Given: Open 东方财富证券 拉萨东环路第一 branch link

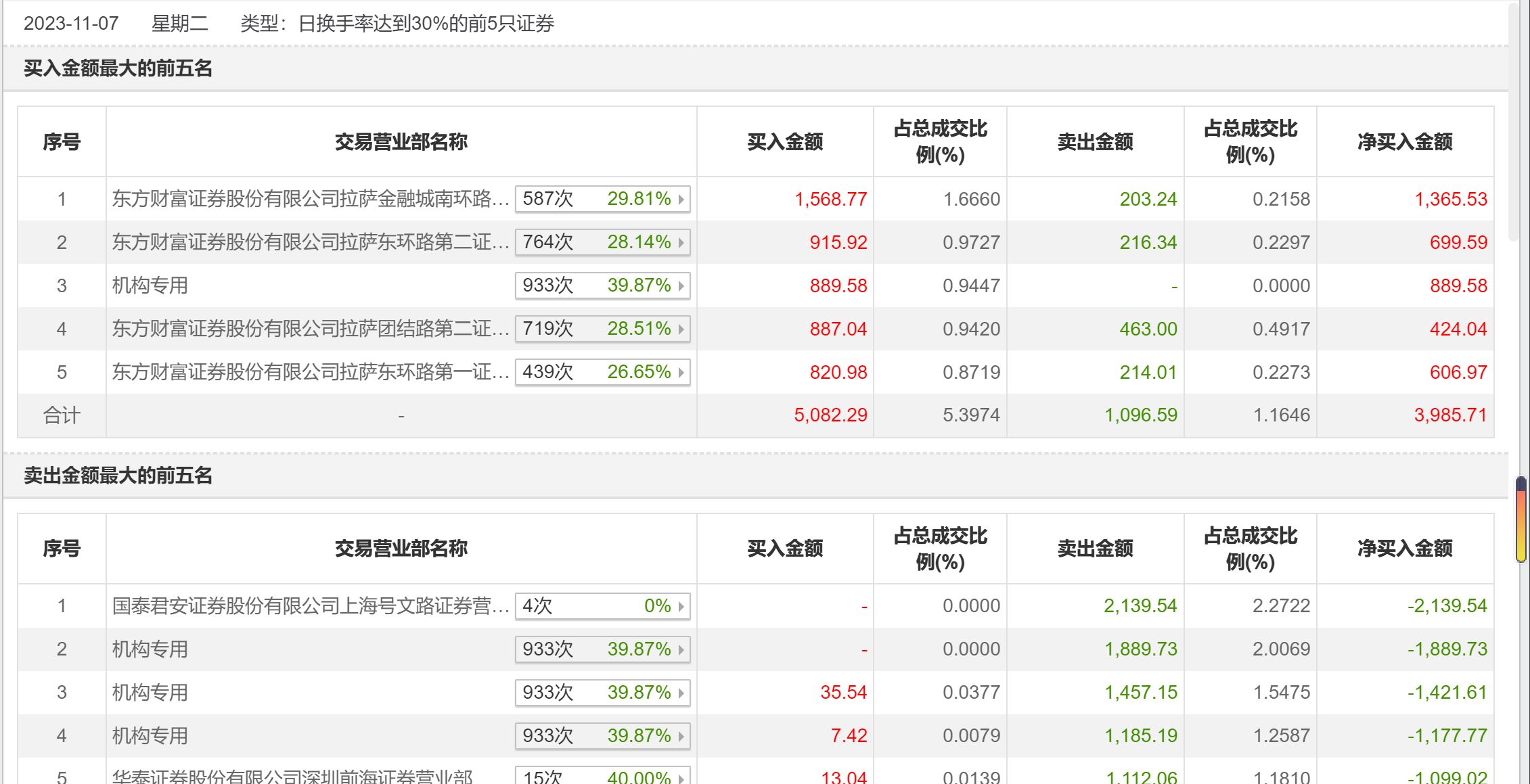Looking at the screenshot, I should point(310,372).
